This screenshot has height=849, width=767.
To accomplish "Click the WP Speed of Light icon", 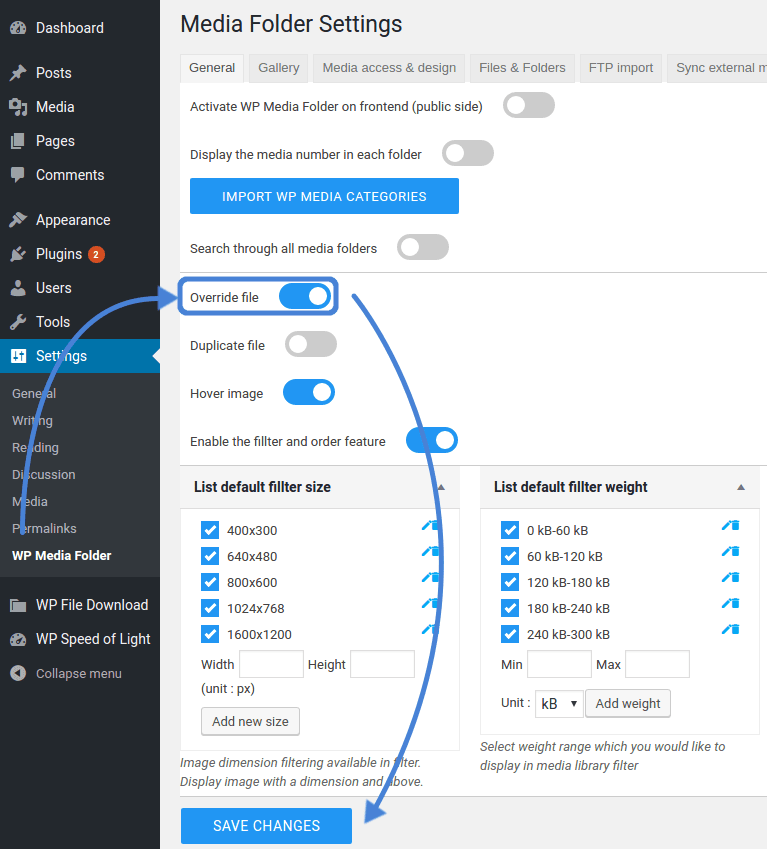I will point(18,639).
